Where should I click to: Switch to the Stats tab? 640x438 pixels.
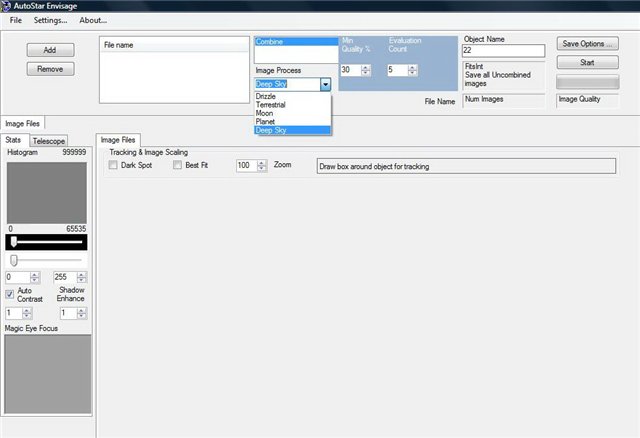tap(13, 140)
